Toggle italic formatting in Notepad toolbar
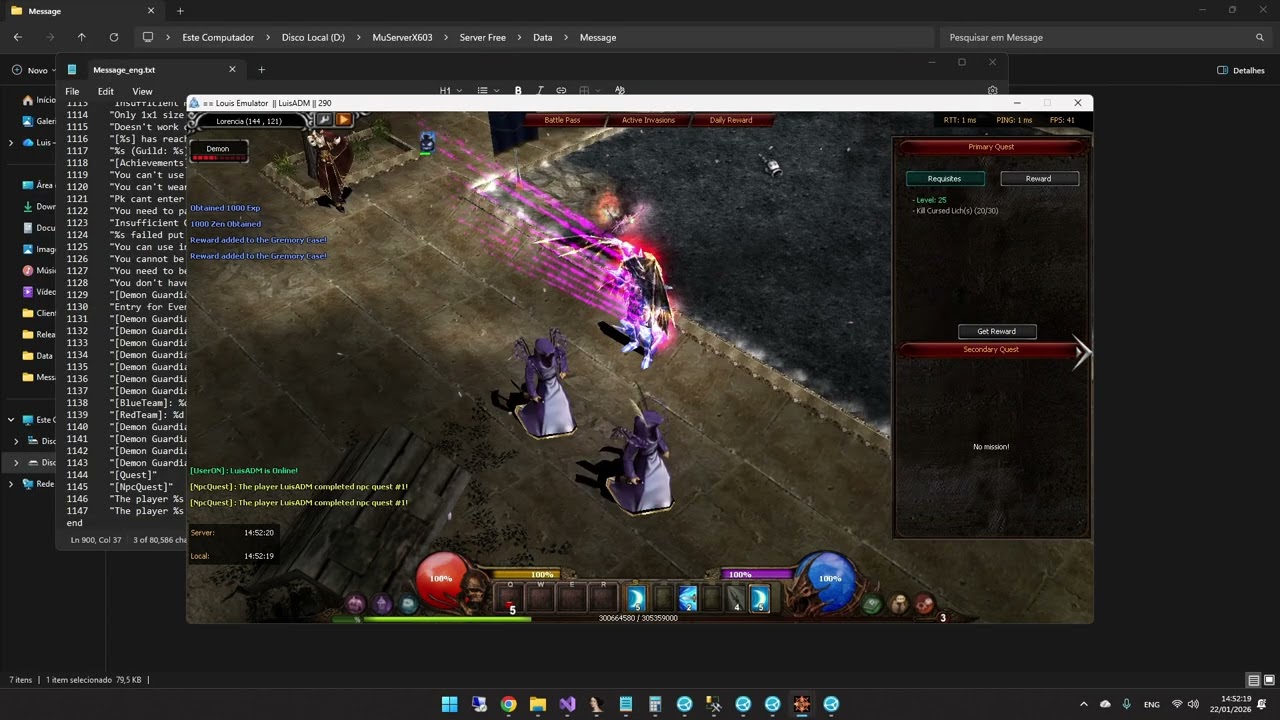The height and width of the screenshot is (720, 1280). pos(540,90)
